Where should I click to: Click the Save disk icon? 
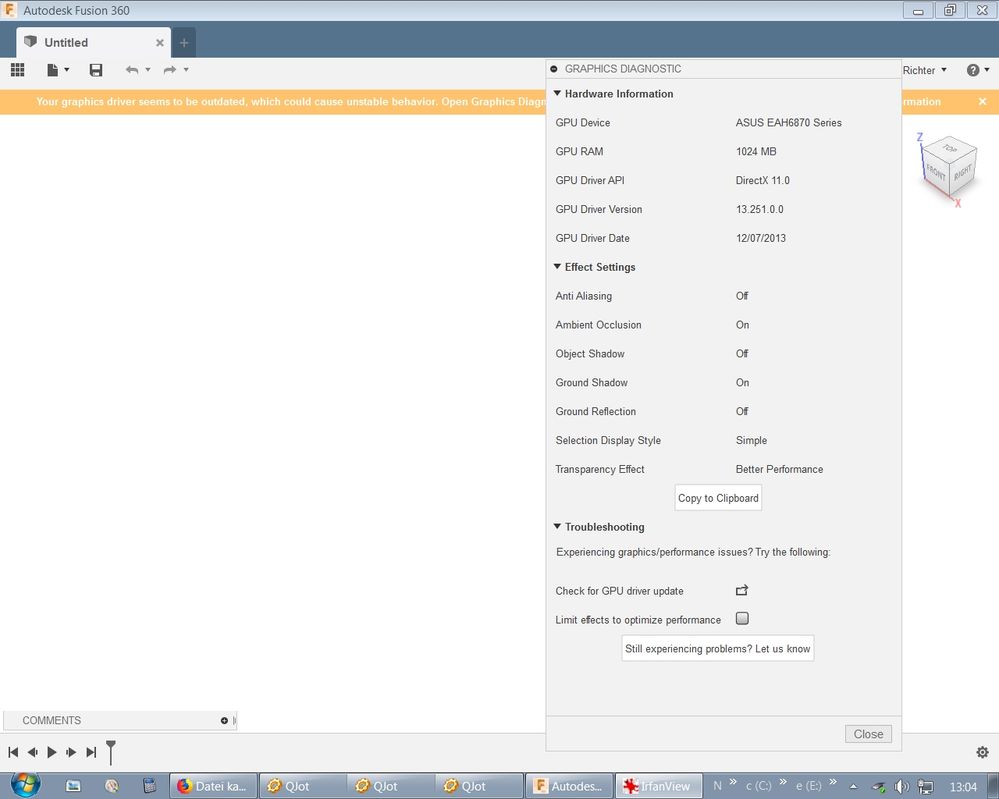pyautogui.click(x=96, y=70)
